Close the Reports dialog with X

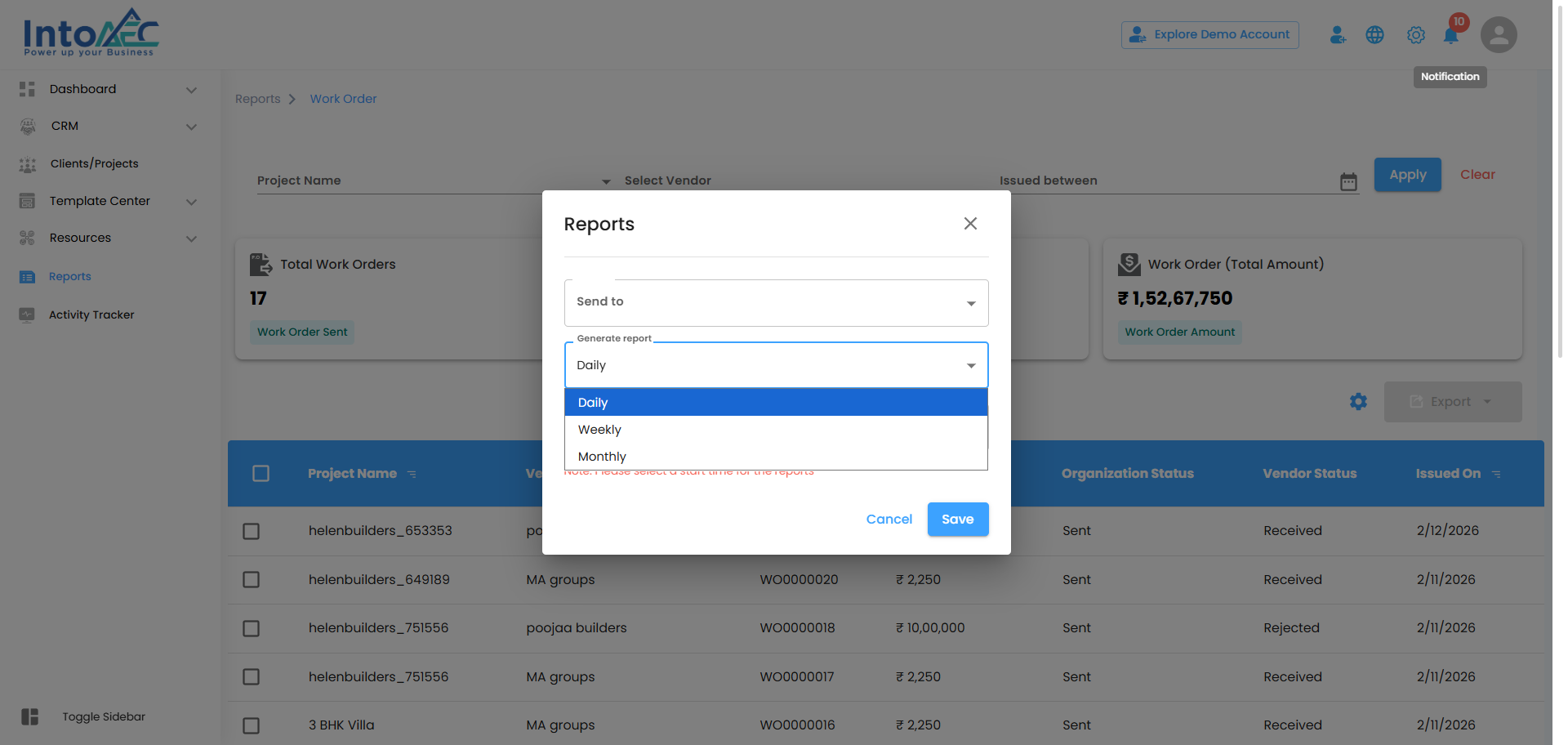pyautogui.click(x=970, y=224)
